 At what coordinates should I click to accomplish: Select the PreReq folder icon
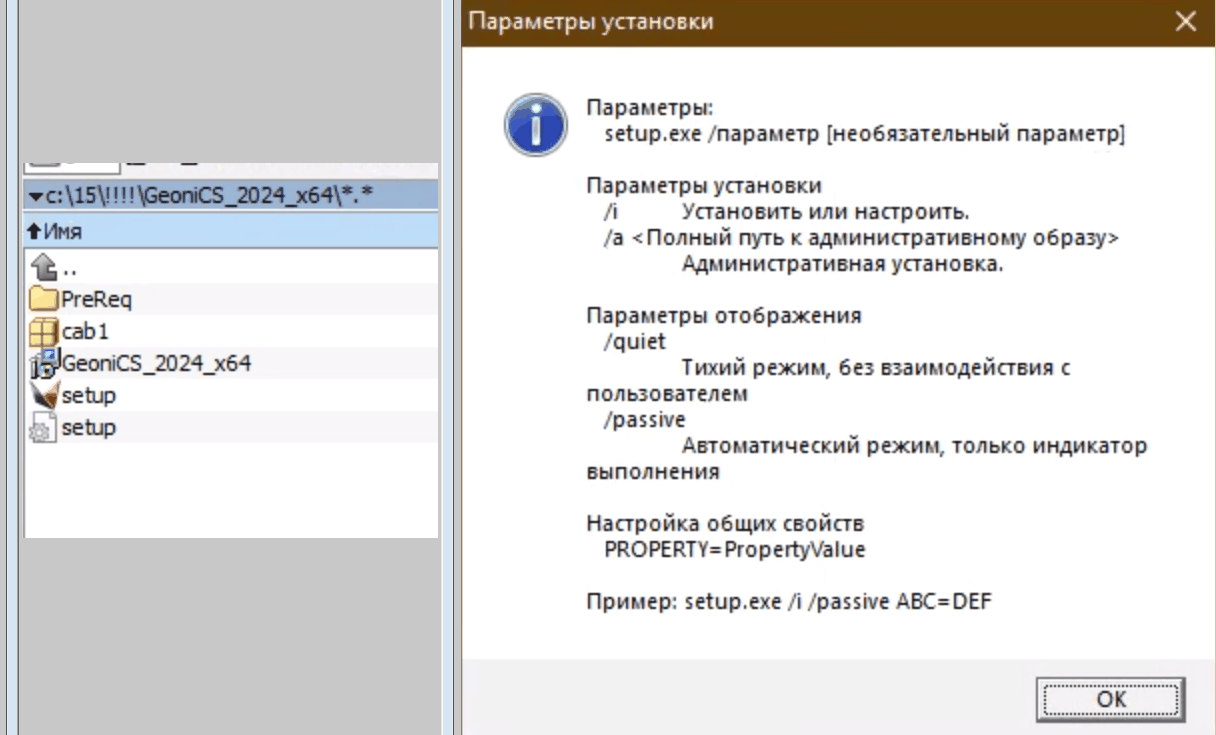click(x=44, y=299)
